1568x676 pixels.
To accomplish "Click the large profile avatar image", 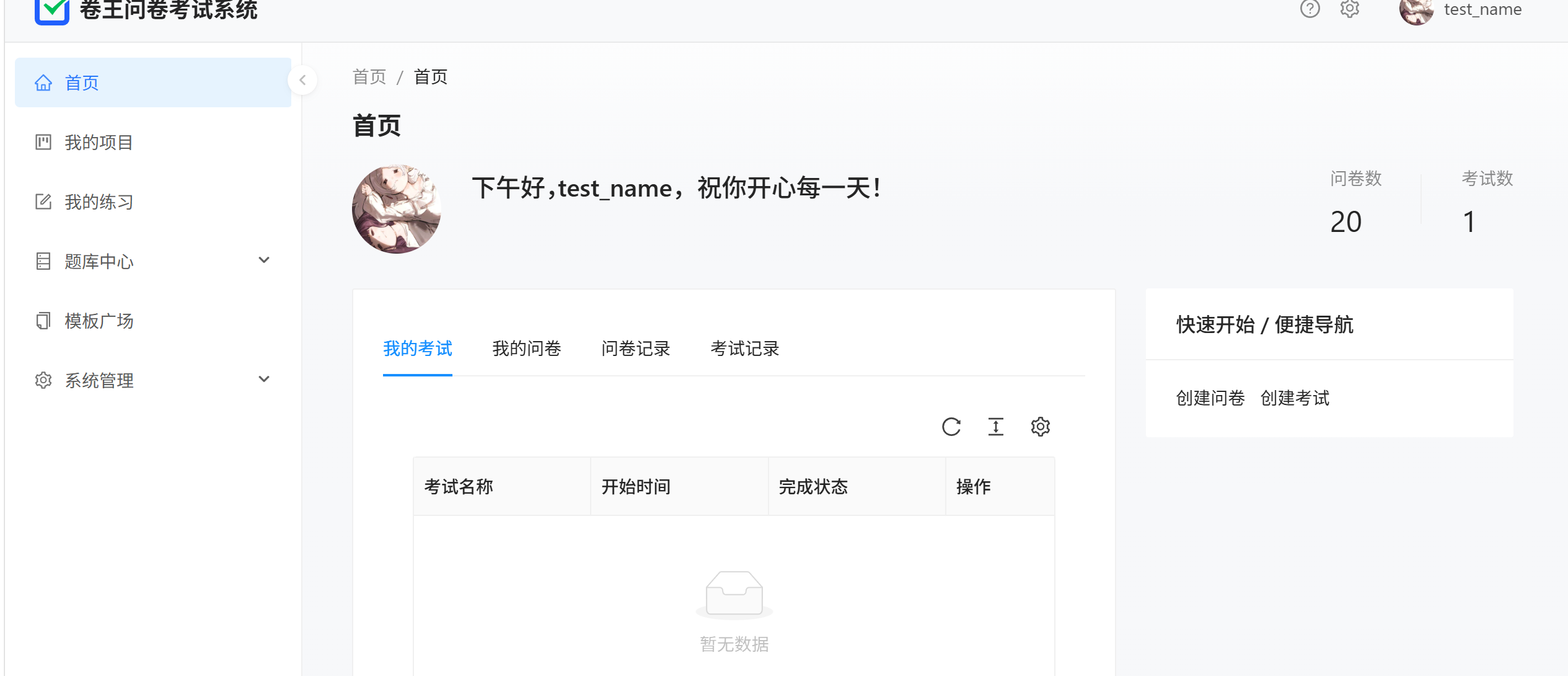I will pyautogui.click(x=397, y=209).
